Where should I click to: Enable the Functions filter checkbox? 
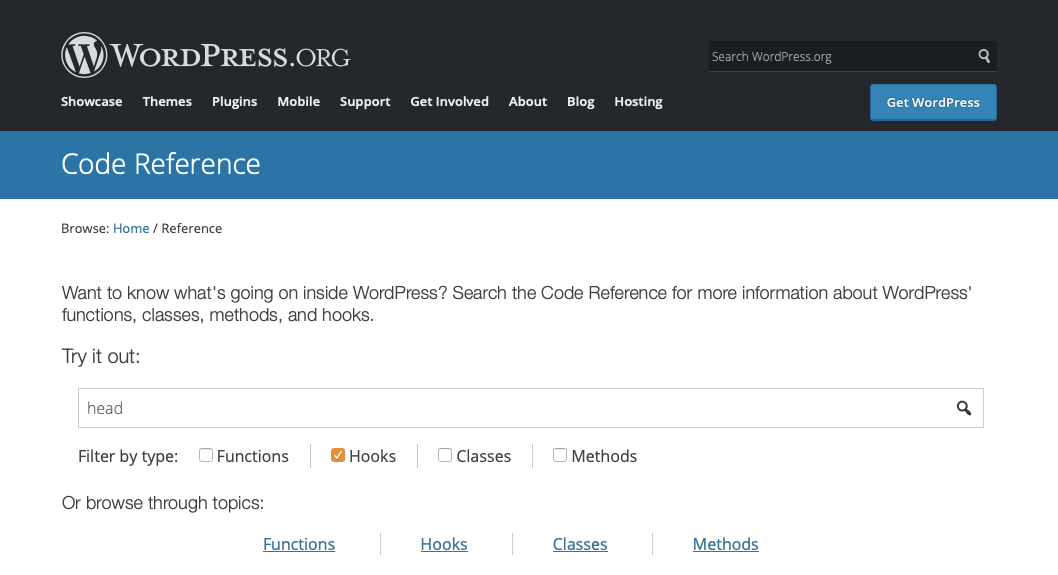tap(206, 456)
